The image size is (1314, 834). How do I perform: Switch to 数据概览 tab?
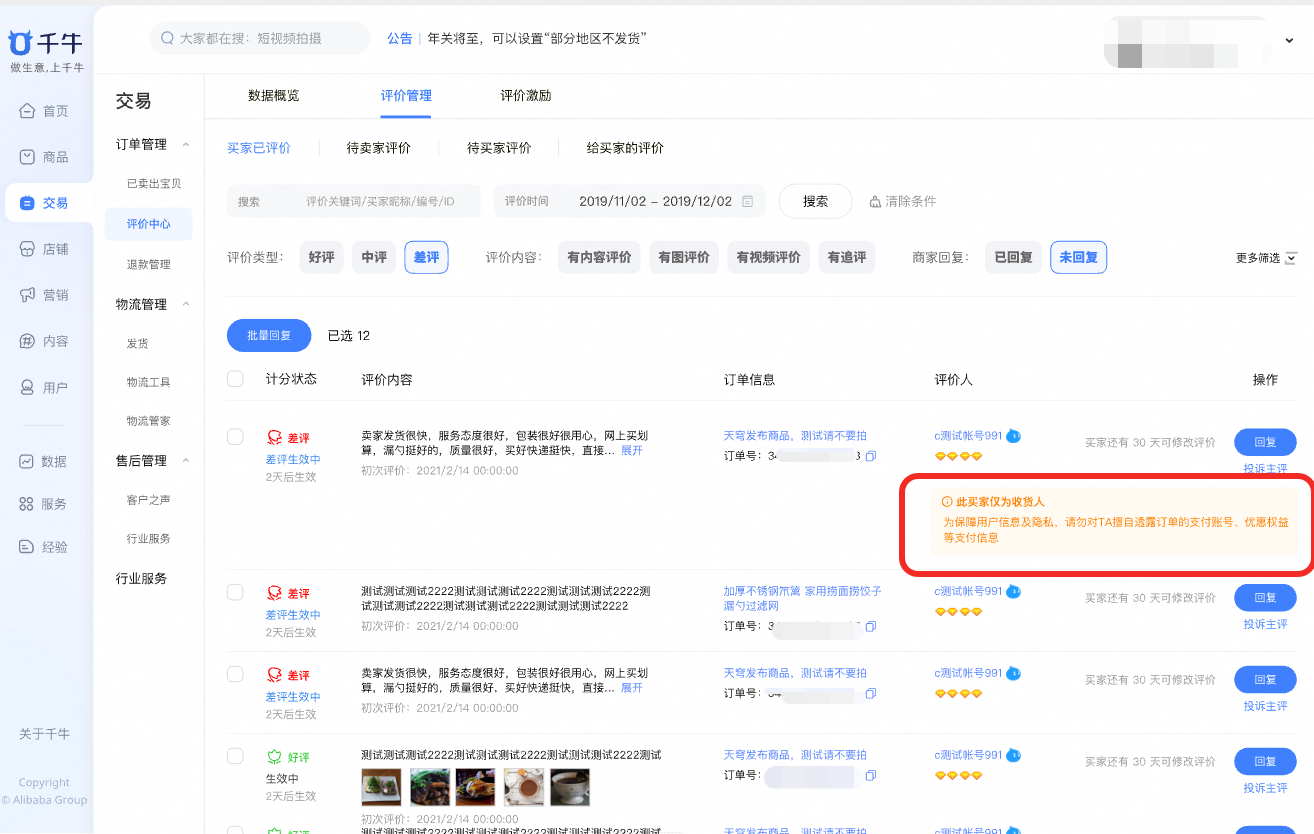point(273,96)
